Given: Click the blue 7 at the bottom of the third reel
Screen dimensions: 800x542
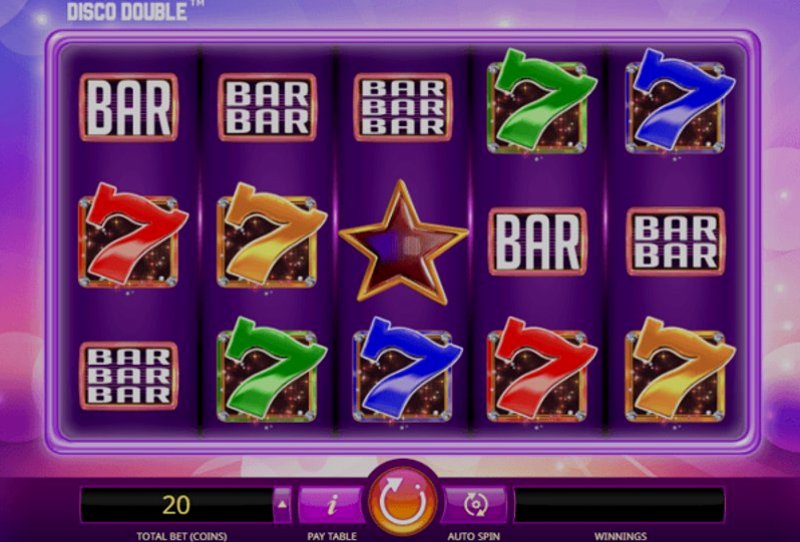Looking at the screenshot, I should pos(407,369).
